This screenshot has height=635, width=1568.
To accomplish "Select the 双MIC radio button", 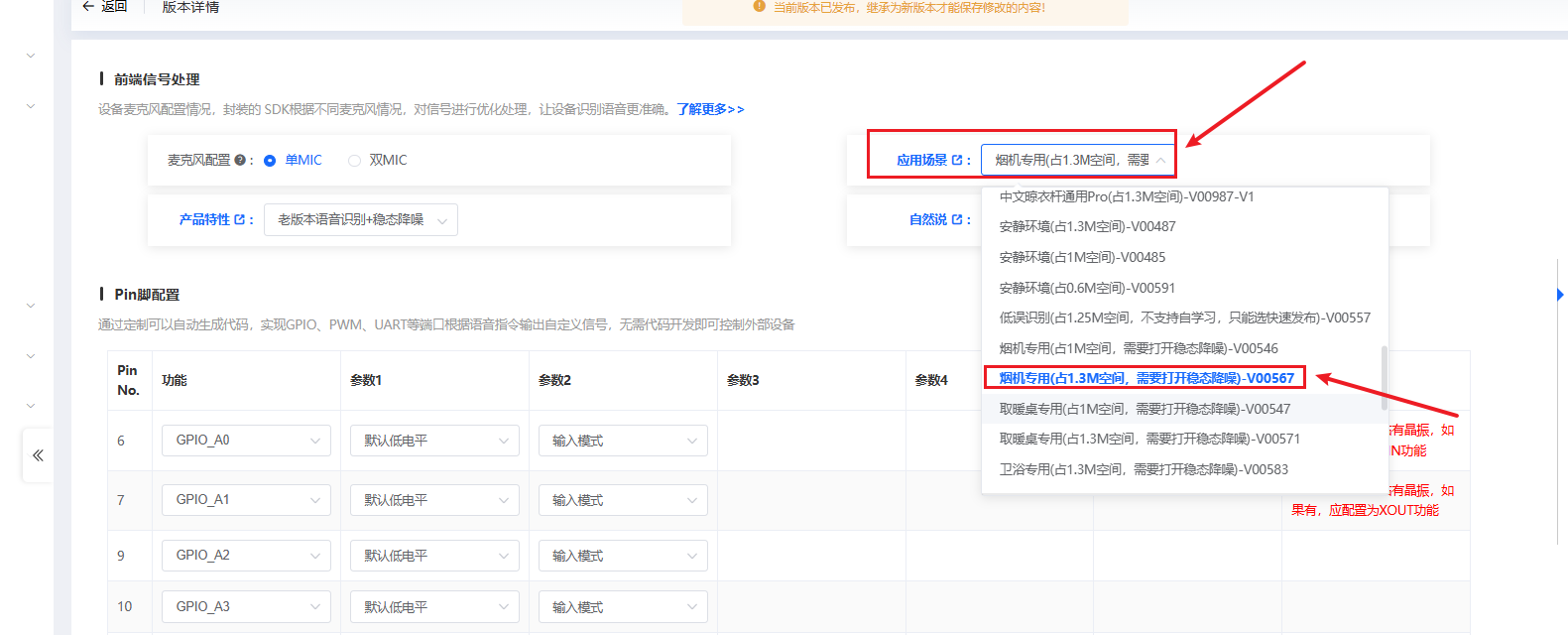I will [354, 161].
